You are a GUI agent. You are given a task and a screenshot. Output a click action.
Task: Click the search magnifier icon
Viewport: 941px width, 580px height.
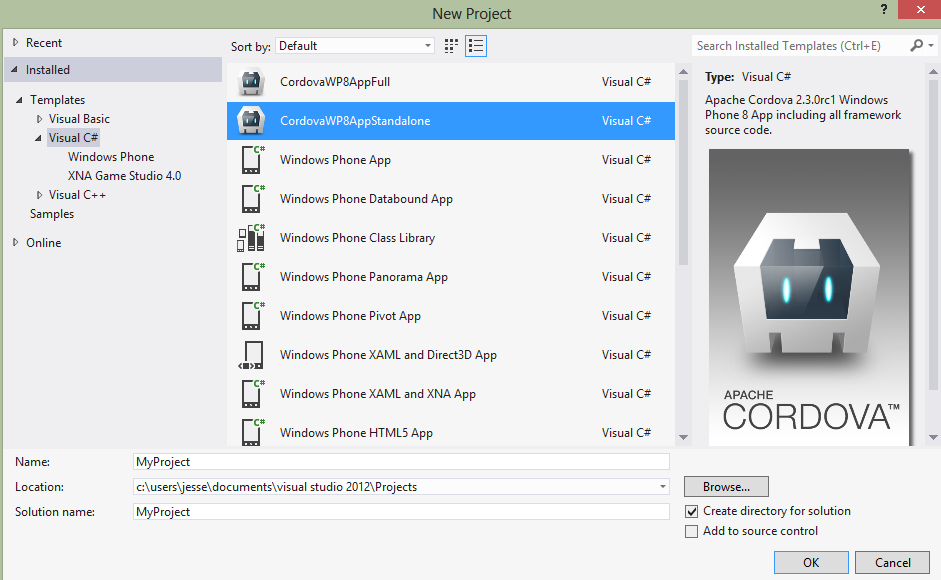(916, 46)
